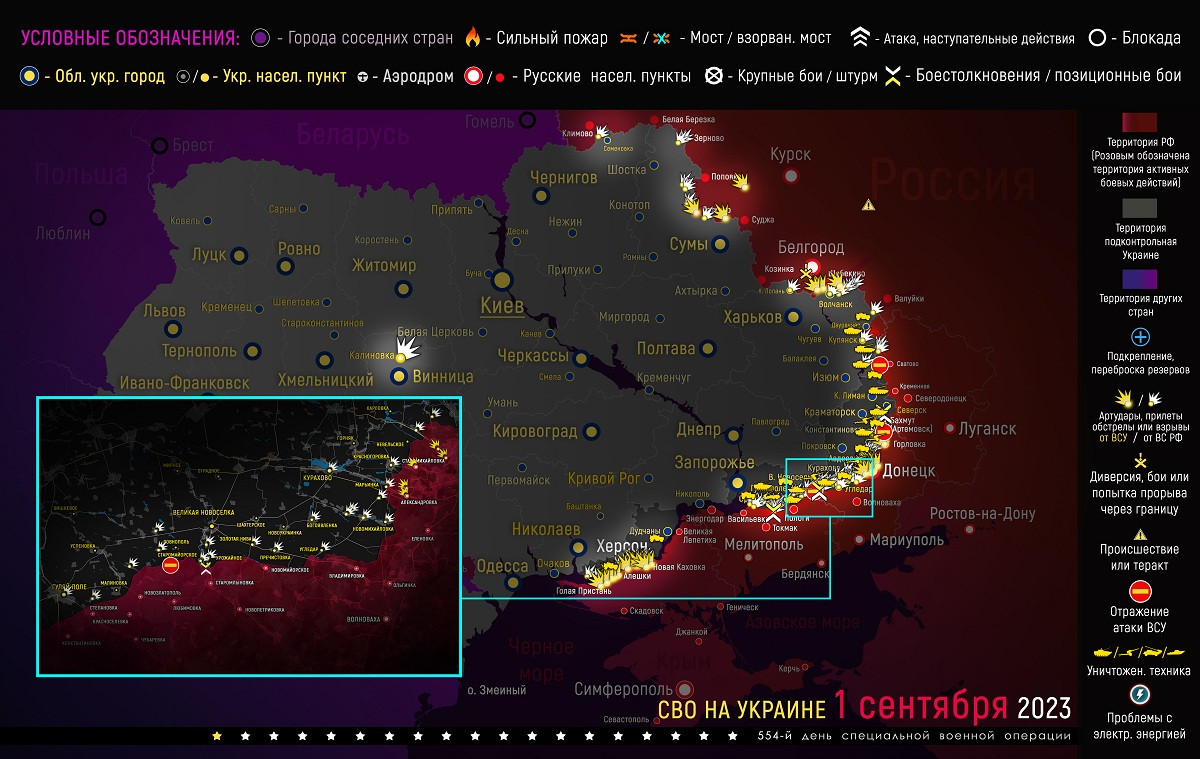Select the lightning electricity problems icon

click(x=1140, y=695)
